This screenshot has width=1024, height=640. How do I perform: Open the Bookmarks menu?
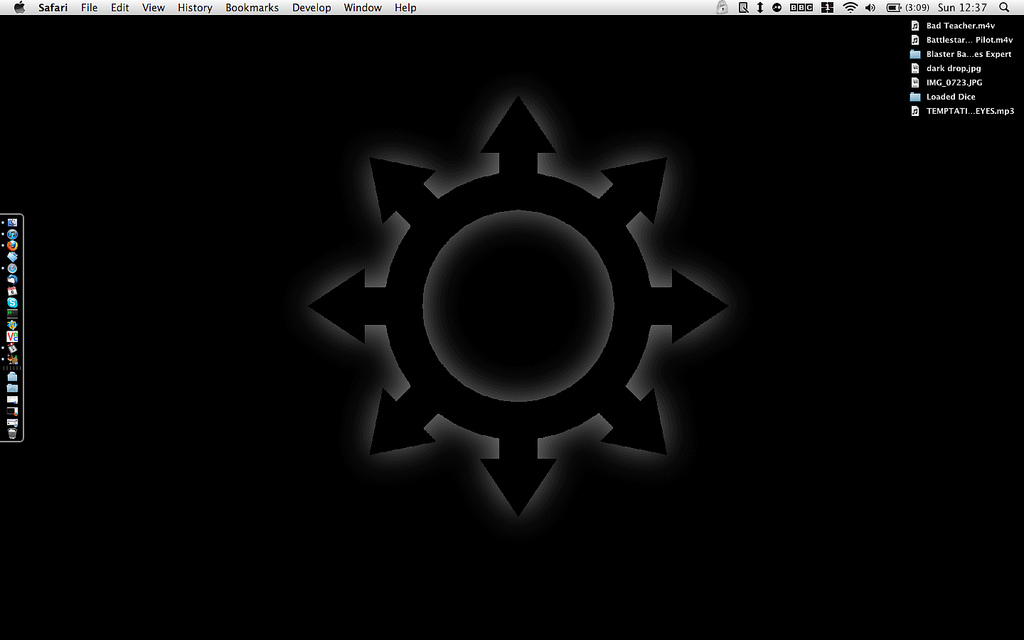click(252, 8)
